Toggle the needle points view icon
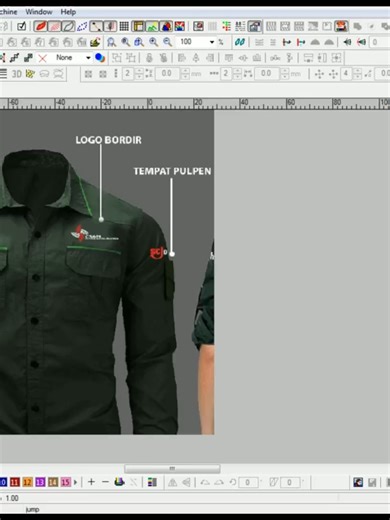The width and height of the screenshot is (390, 520). 110,26
